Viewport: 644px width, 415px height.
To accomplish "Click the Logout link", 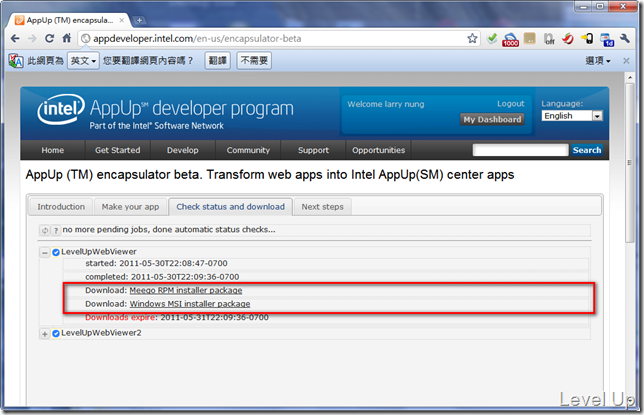I will click(x=511, y=104).
